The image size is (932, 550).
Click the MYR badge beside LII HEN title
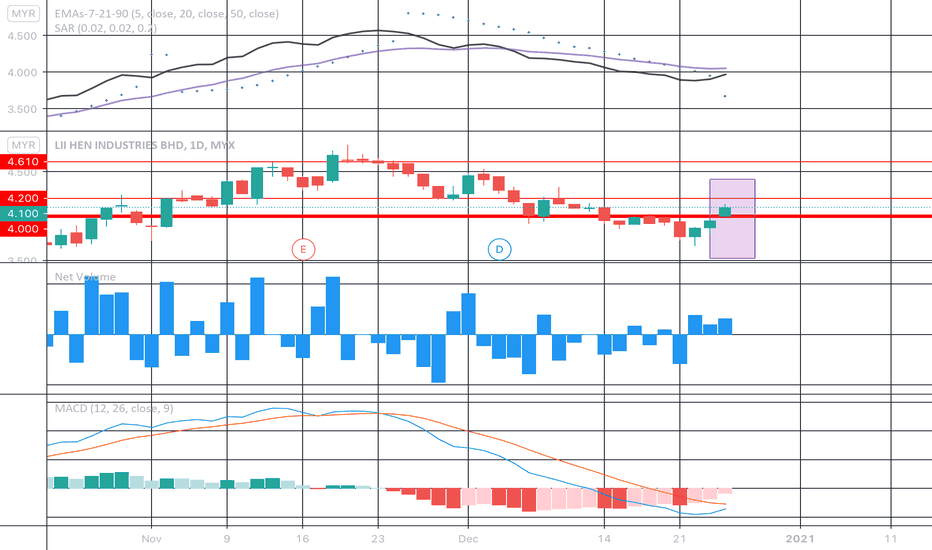24,145
